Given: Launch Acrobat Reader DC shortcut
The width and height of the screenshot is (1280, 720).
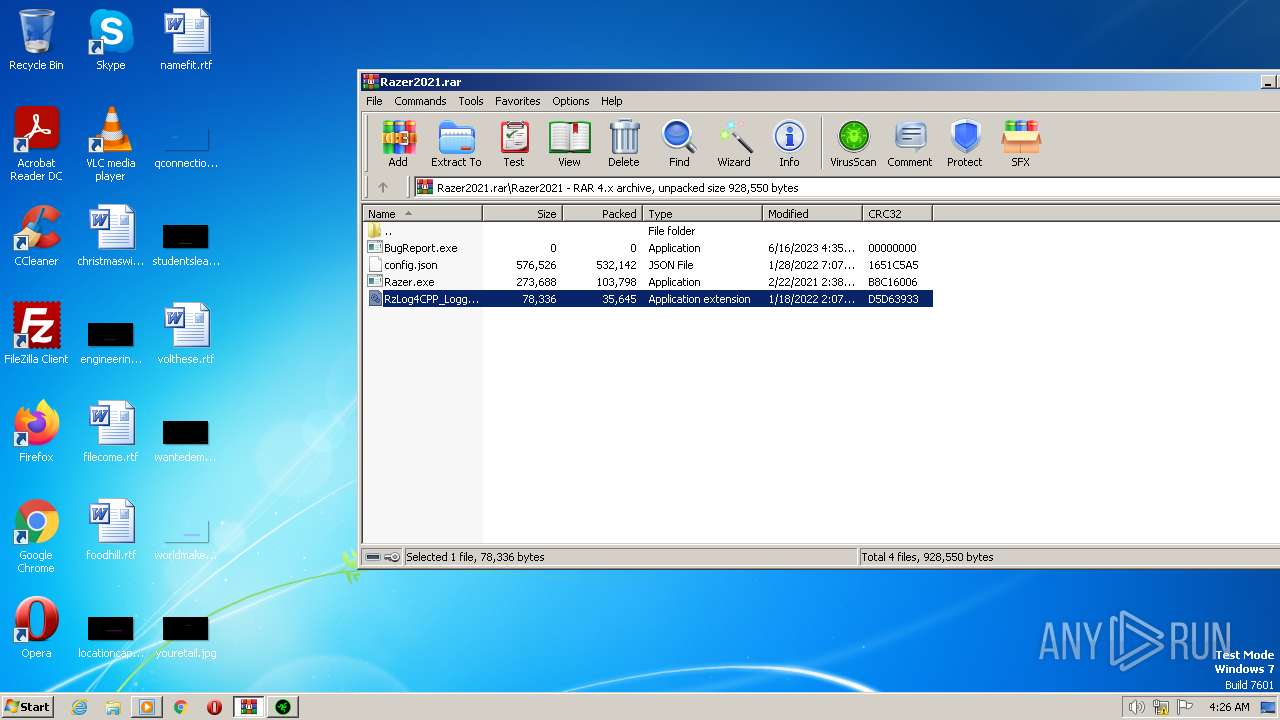Looking at the screenshot, I should [x=36, y=144].
